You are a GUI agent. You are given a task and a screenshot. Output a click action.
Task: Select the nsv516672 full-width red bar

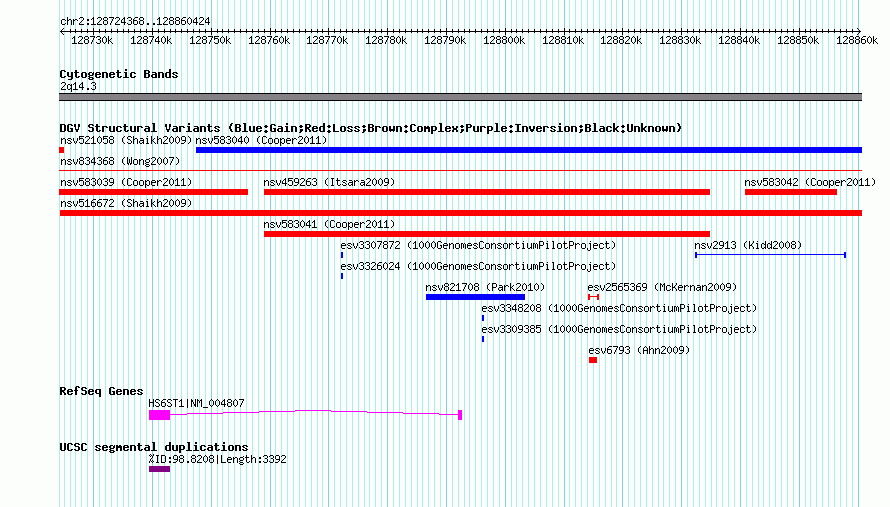coord(460,213)
